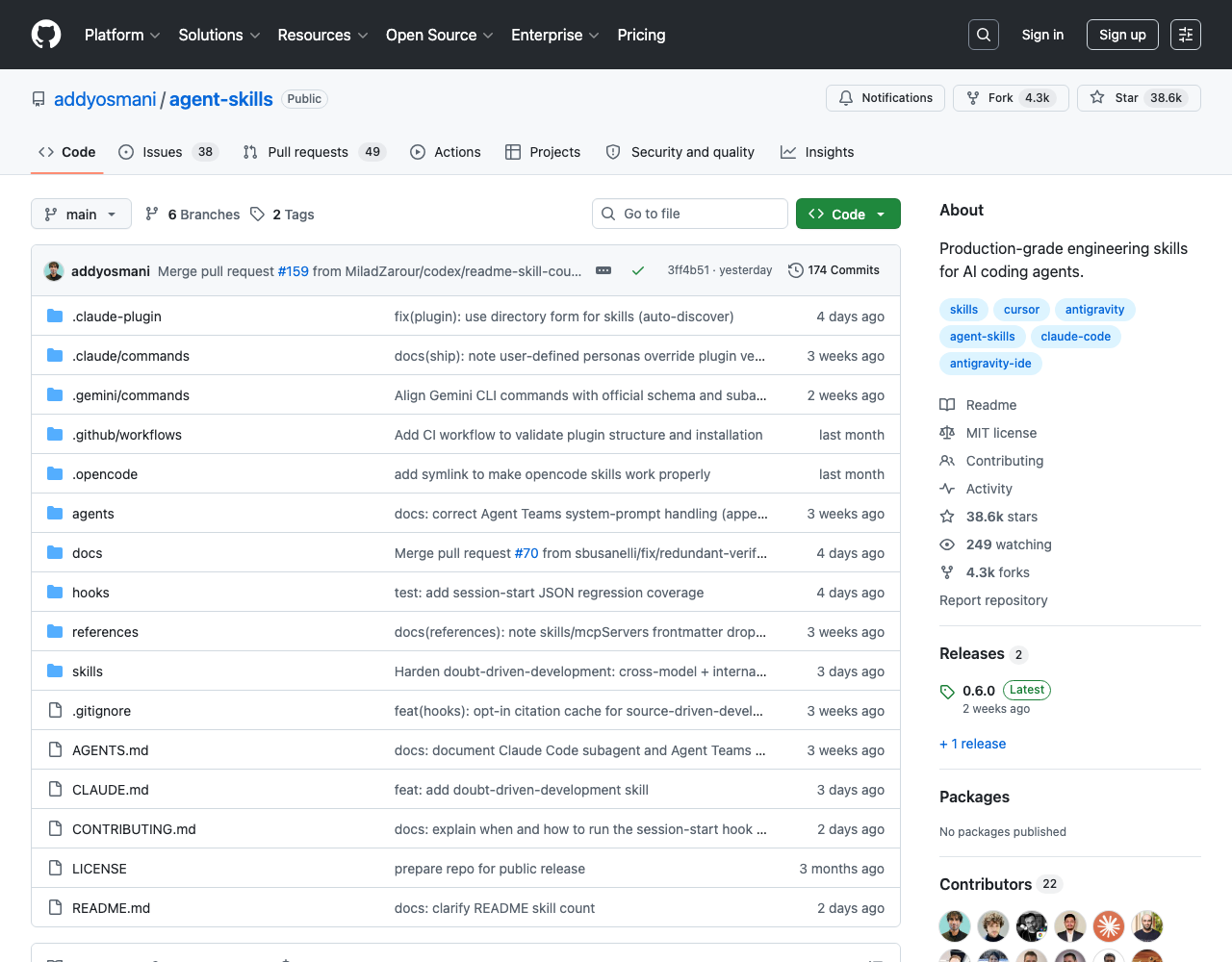Screen dimensions: 1232x962
Task: Click the file icon beside LICENSE
Action: [55, 868]
